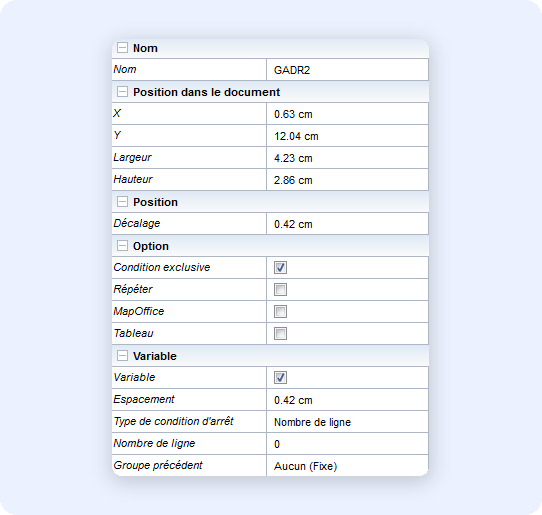542x515 pixels.
Task: Open the Type de condition d'arrêt value
Action: 347,422
